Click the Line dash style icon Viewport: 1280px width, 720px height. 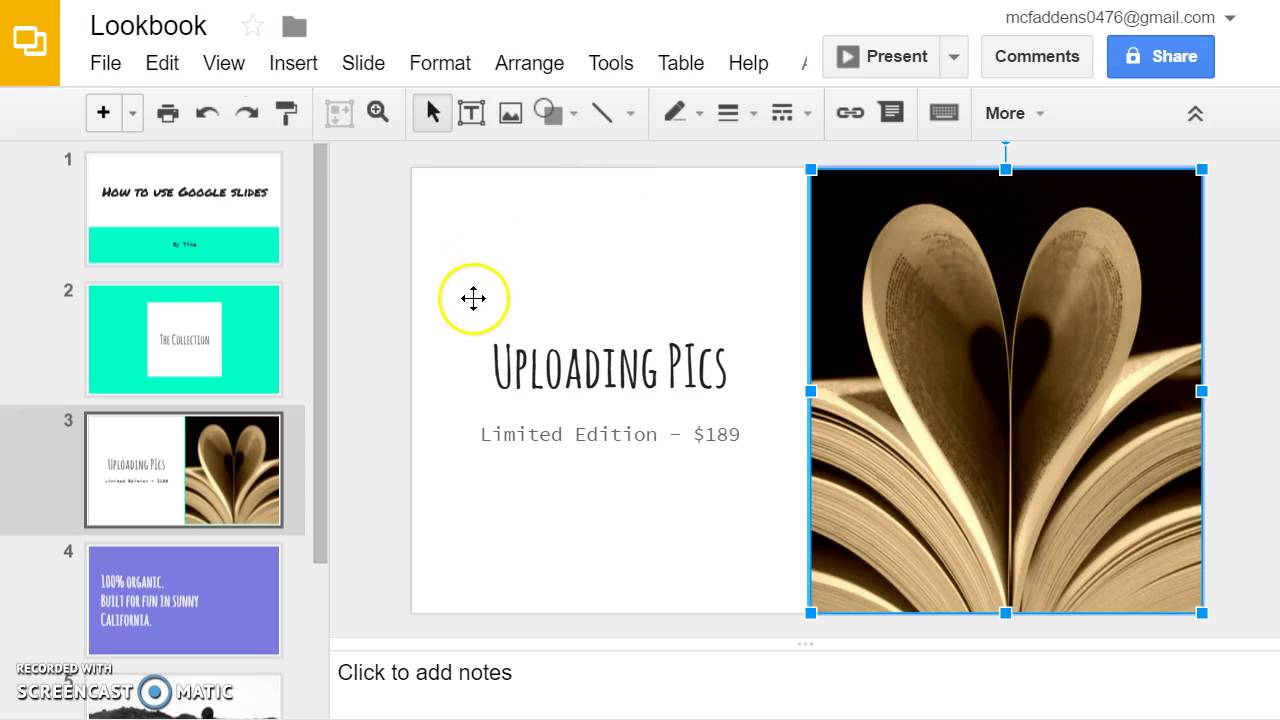point(782,113)
